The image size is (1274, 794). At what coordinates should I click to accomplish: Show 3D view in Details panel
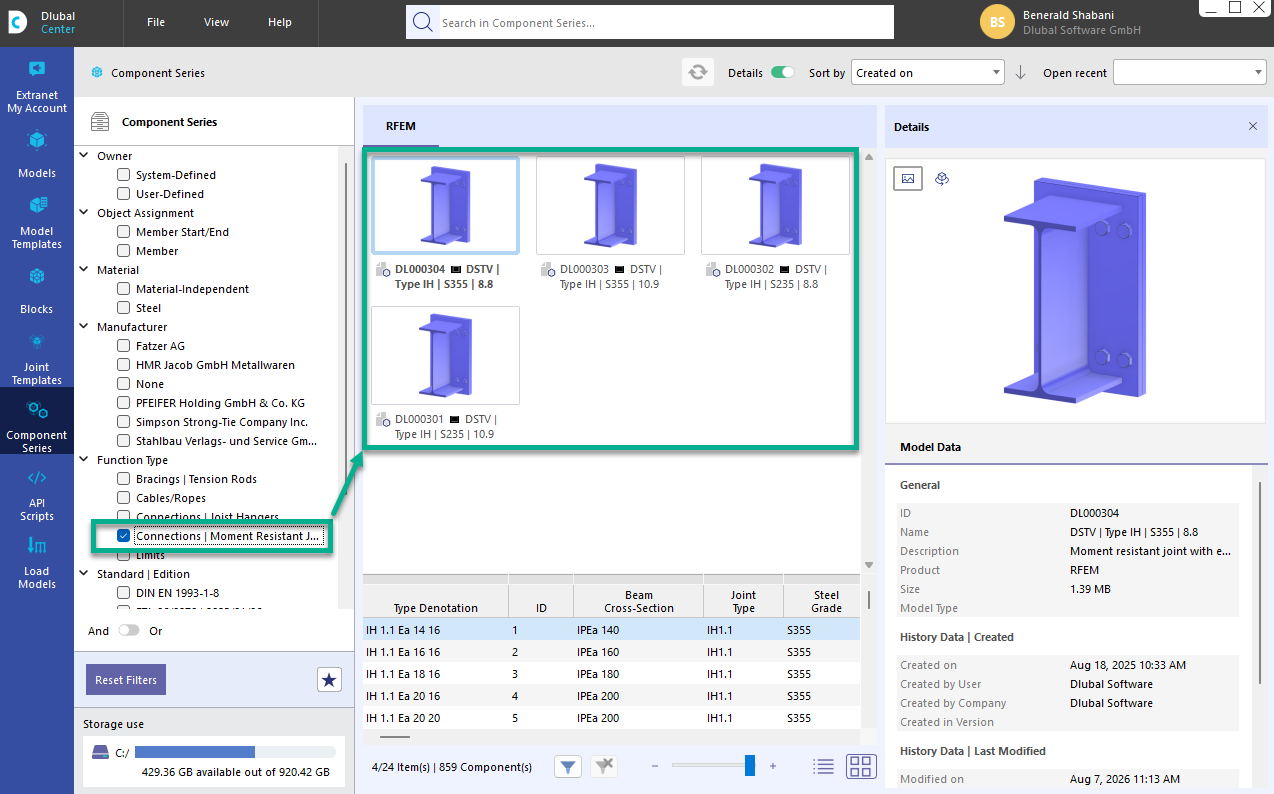tap(942, 178)
